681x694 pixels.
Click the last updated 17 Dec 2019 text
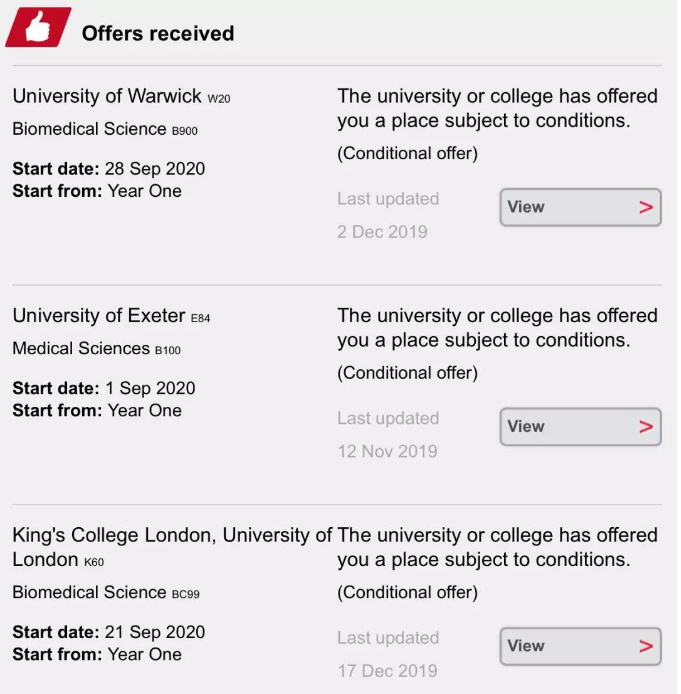(388, 671)
